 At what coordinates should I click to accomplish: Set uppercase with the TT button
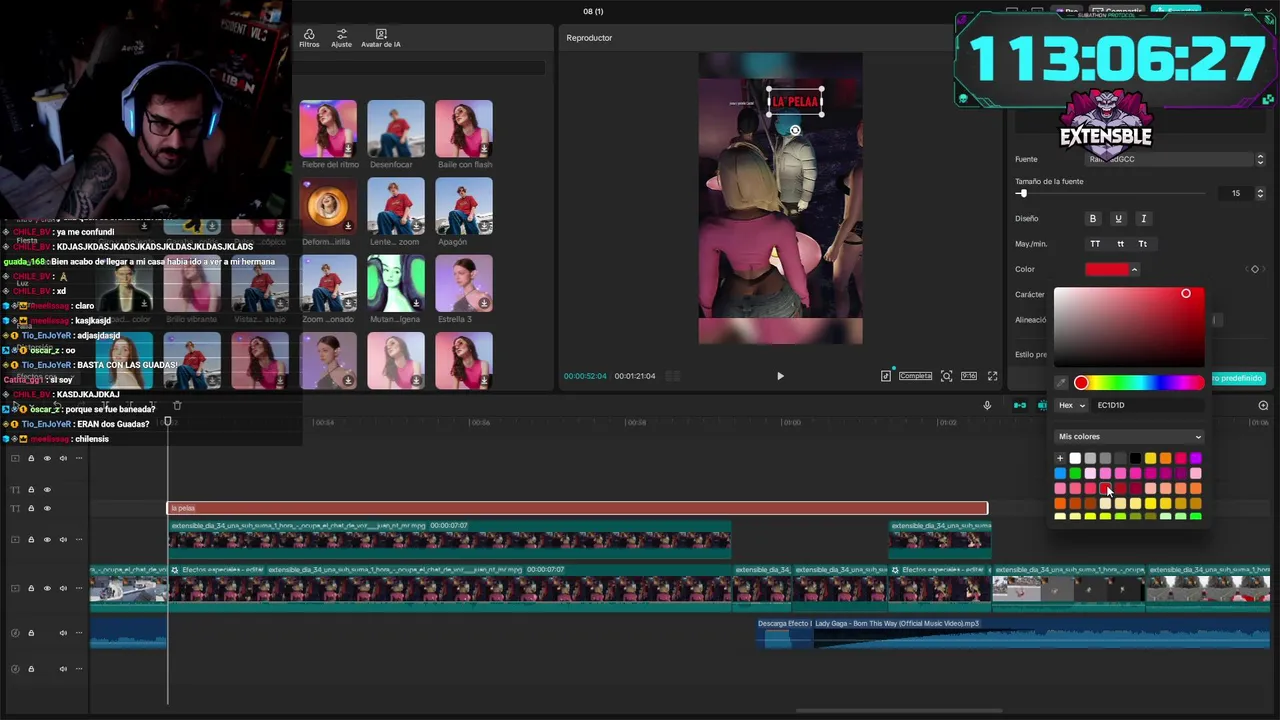[1095, 244]
